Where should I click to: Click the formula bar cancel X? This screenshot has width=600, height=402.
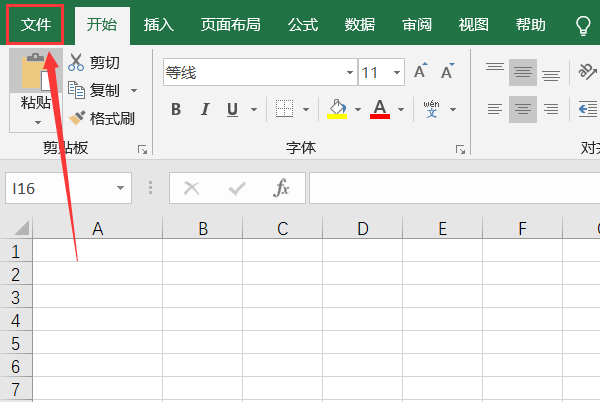[191, 188]
